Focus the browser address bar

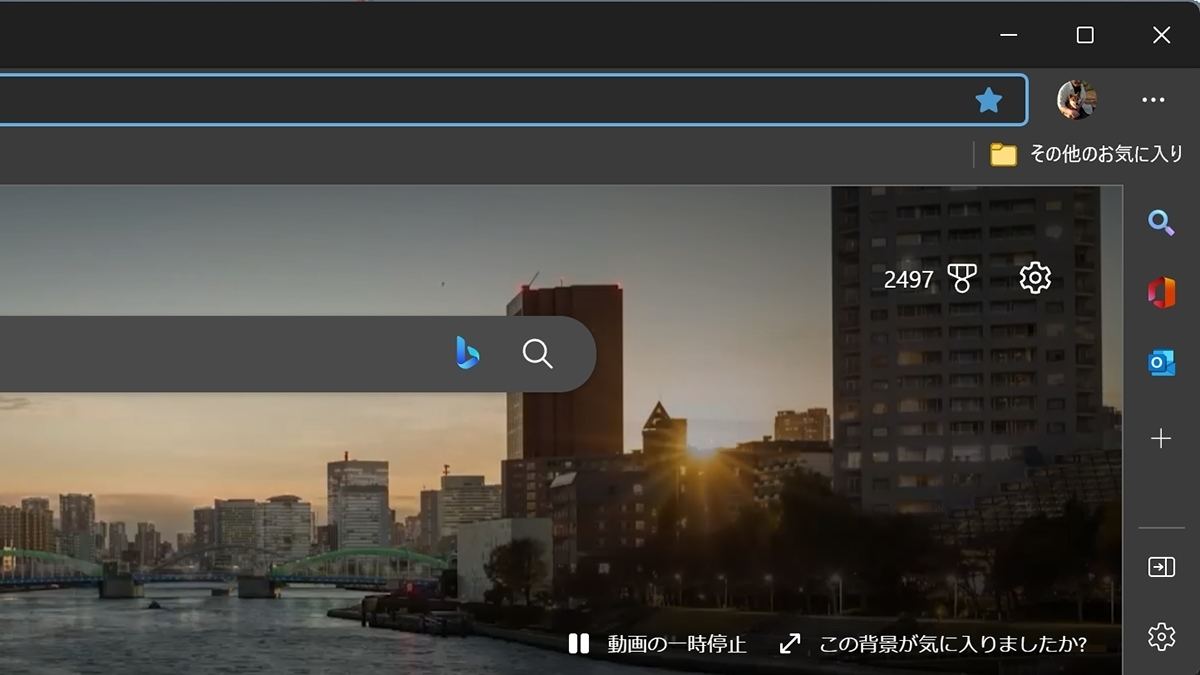pos(513,100)
